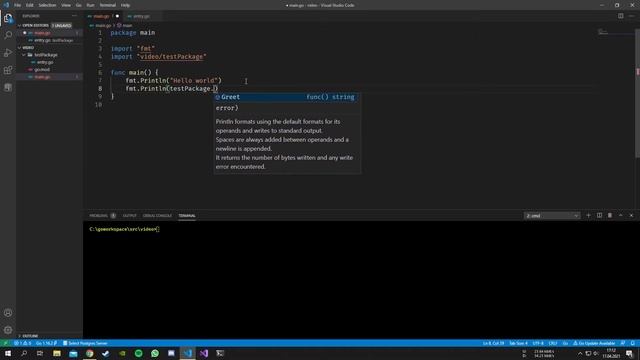640x360 pixels.
Task: Click Ln 8 cursor position in status bar
Action: point(493,343)
